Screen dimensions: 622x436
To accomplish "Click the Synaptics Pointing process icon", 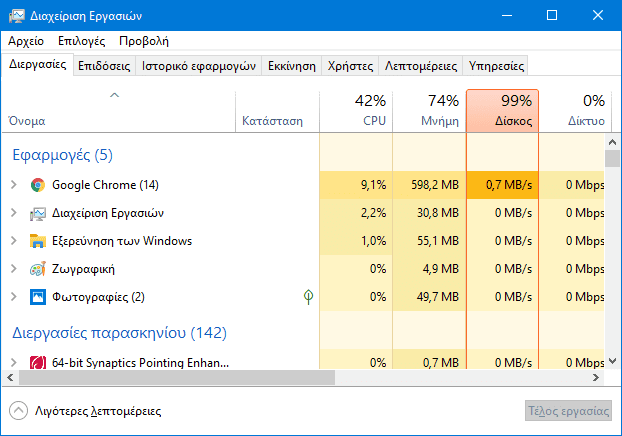I will [x=38, y=362].
